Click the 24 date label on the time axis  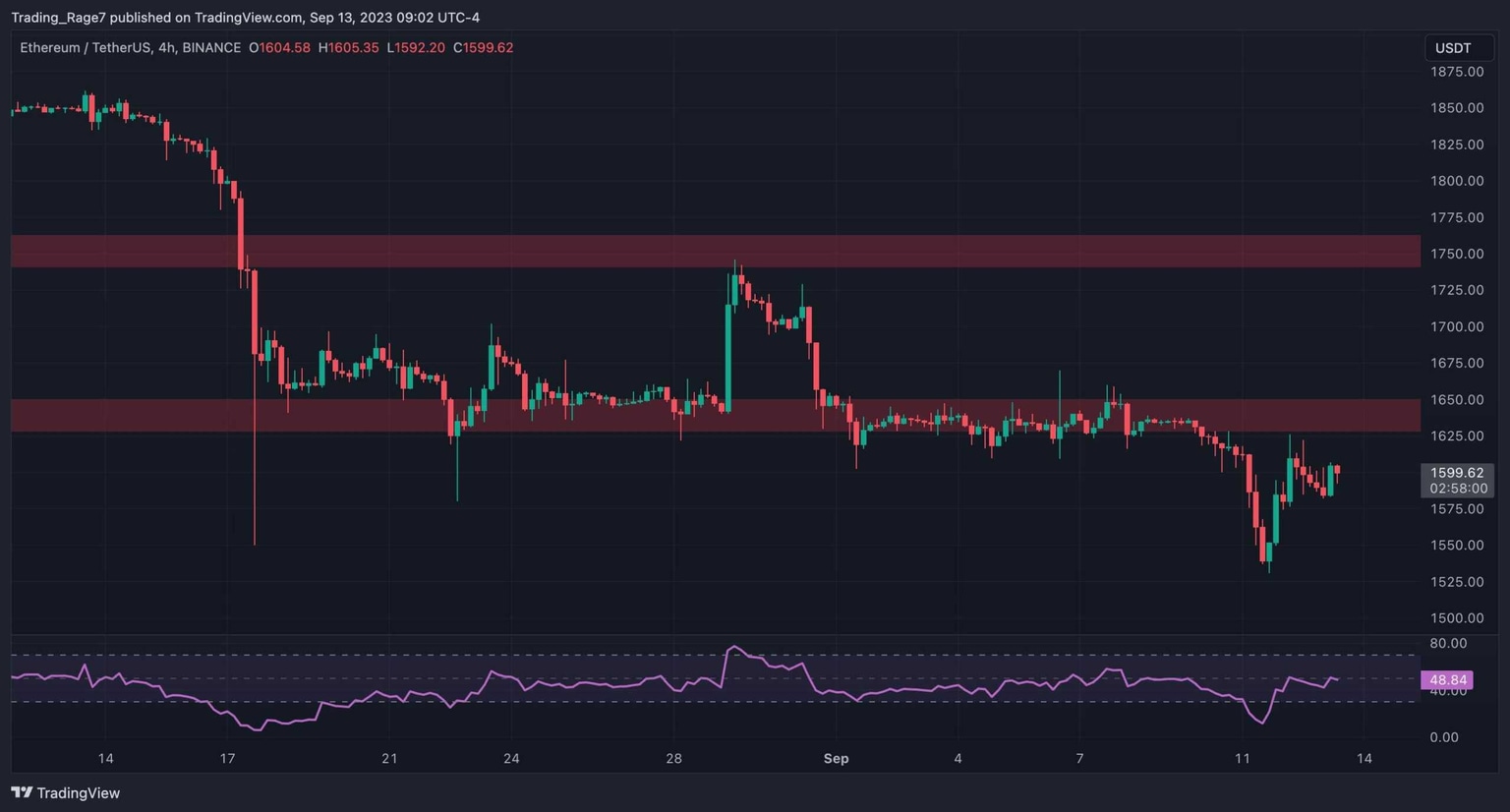(511, 758)
